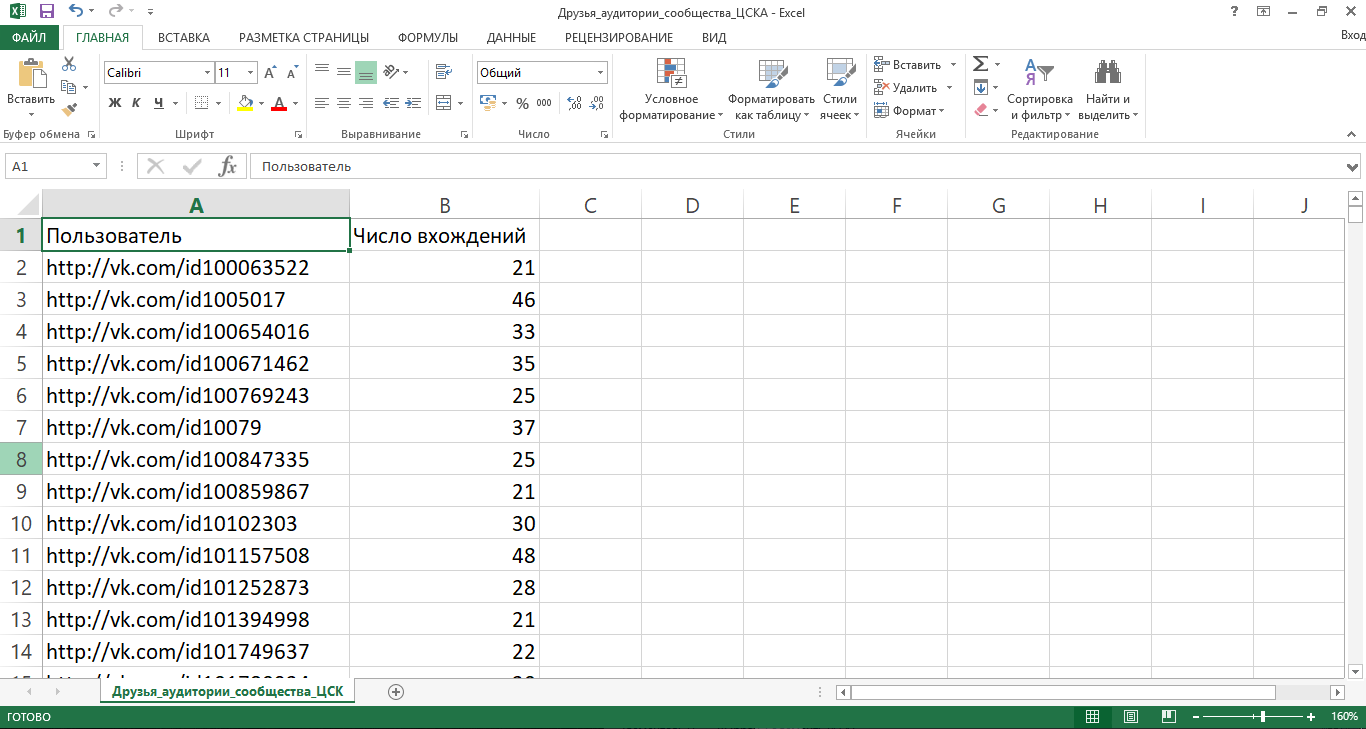Open the ФАЙЛ backstage tab

pos(30,37)
